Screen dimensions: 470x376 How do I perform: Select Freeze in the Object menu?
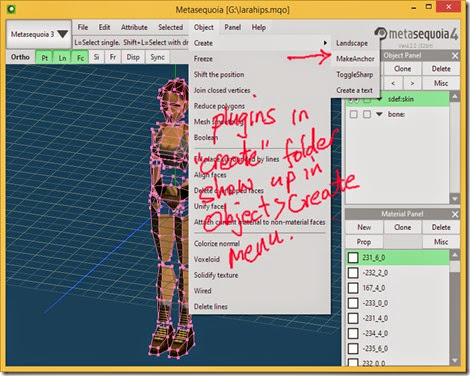click(x=260, y=59)
